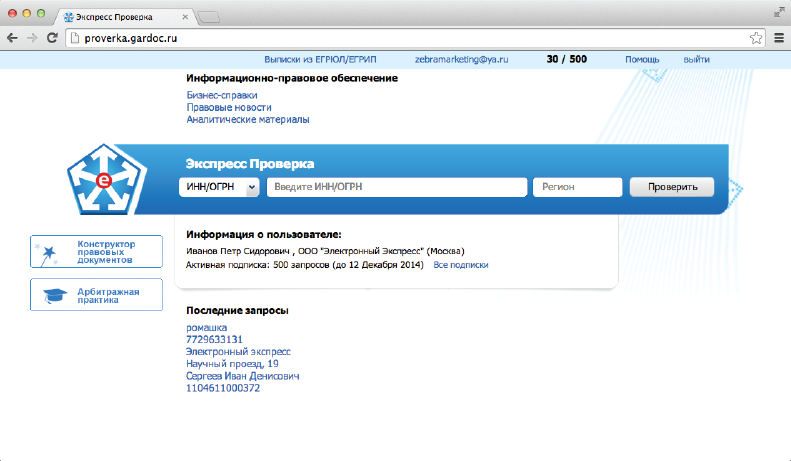The image size is (791, 461).
Task: Click Все подписки link
Action: pos(461,265)
